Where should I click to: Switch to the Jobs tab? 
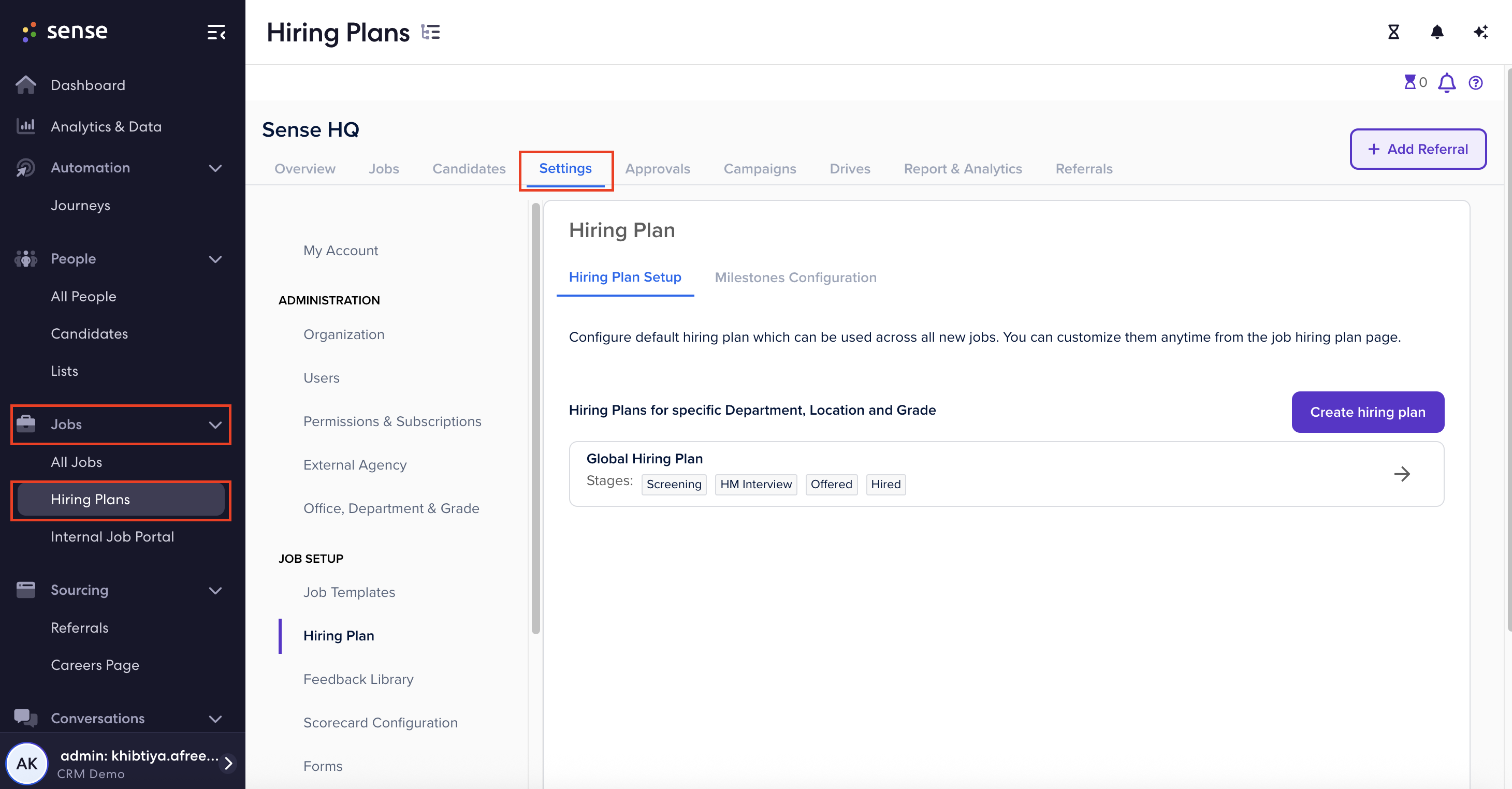384,168
